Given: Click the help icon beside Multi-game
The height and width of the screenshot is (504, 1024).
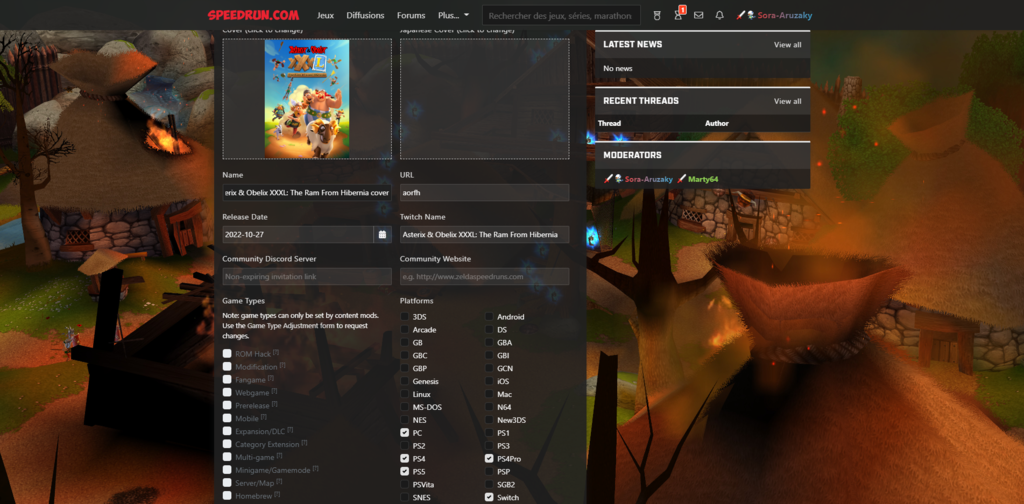Looking at the screenshot, I should (279, 456).
